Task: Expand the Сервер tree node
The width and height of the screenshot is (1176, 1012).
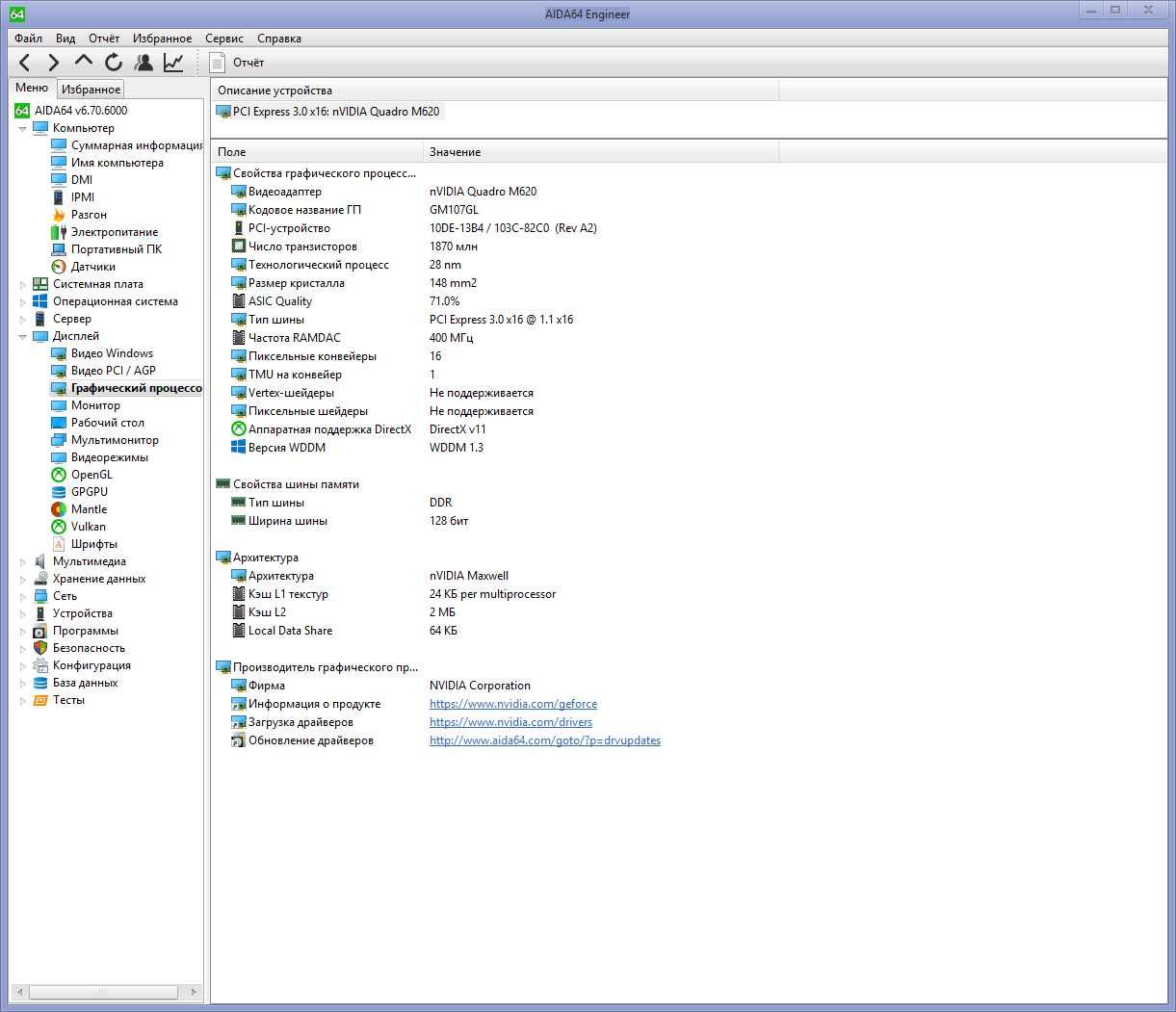Action: [x=23, y=319]
